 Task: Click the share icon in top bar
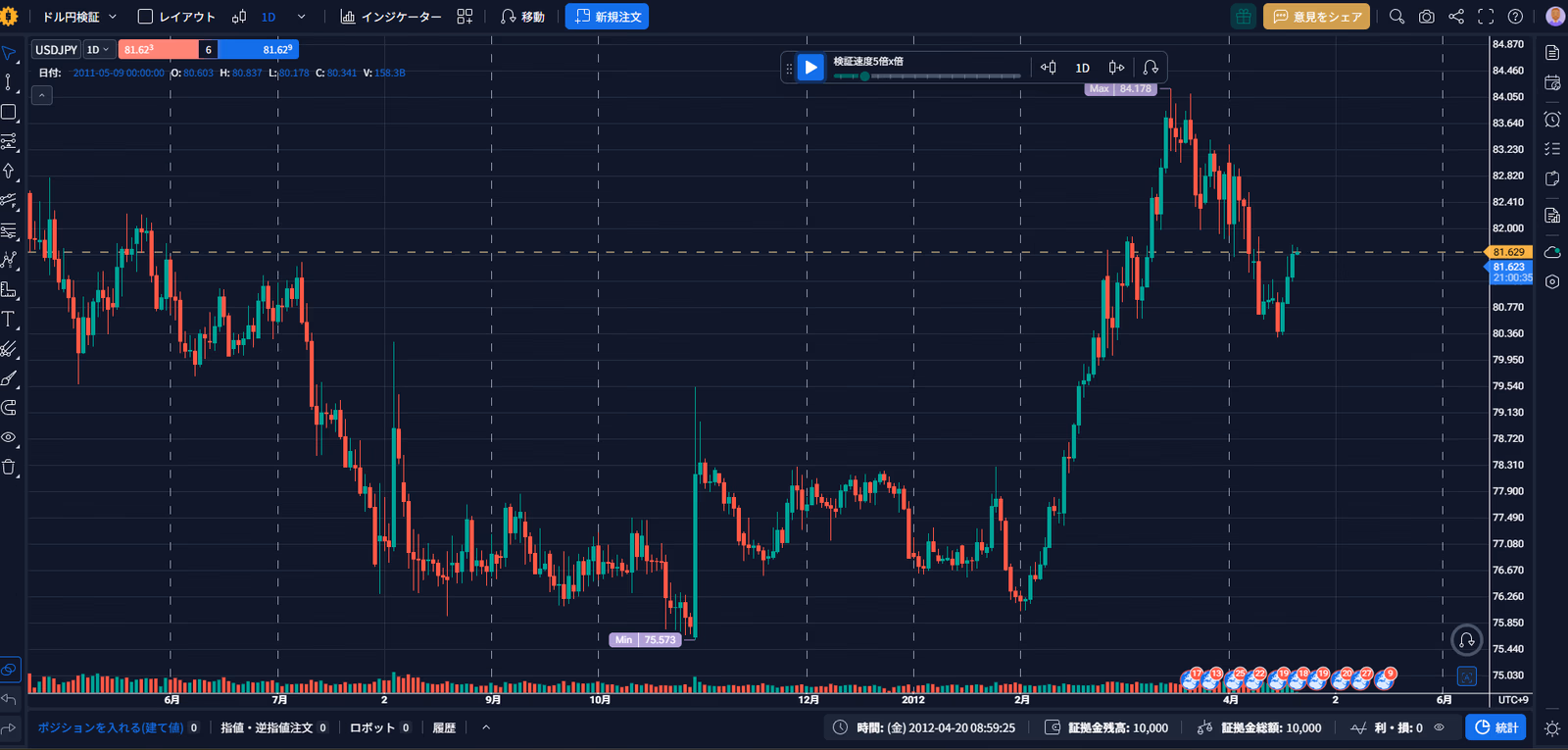[x=1456, y=17]
